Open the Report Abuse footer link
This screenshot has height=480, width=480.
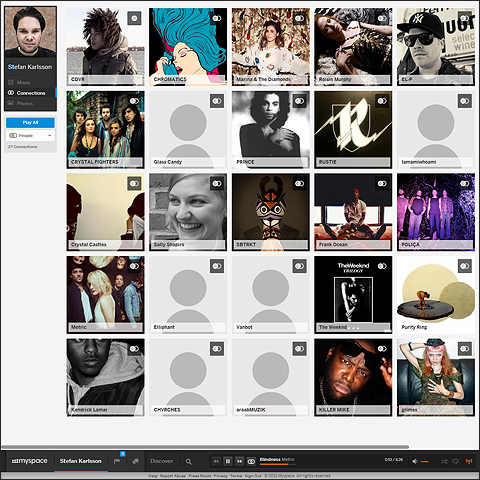click(x=173, y=476)
